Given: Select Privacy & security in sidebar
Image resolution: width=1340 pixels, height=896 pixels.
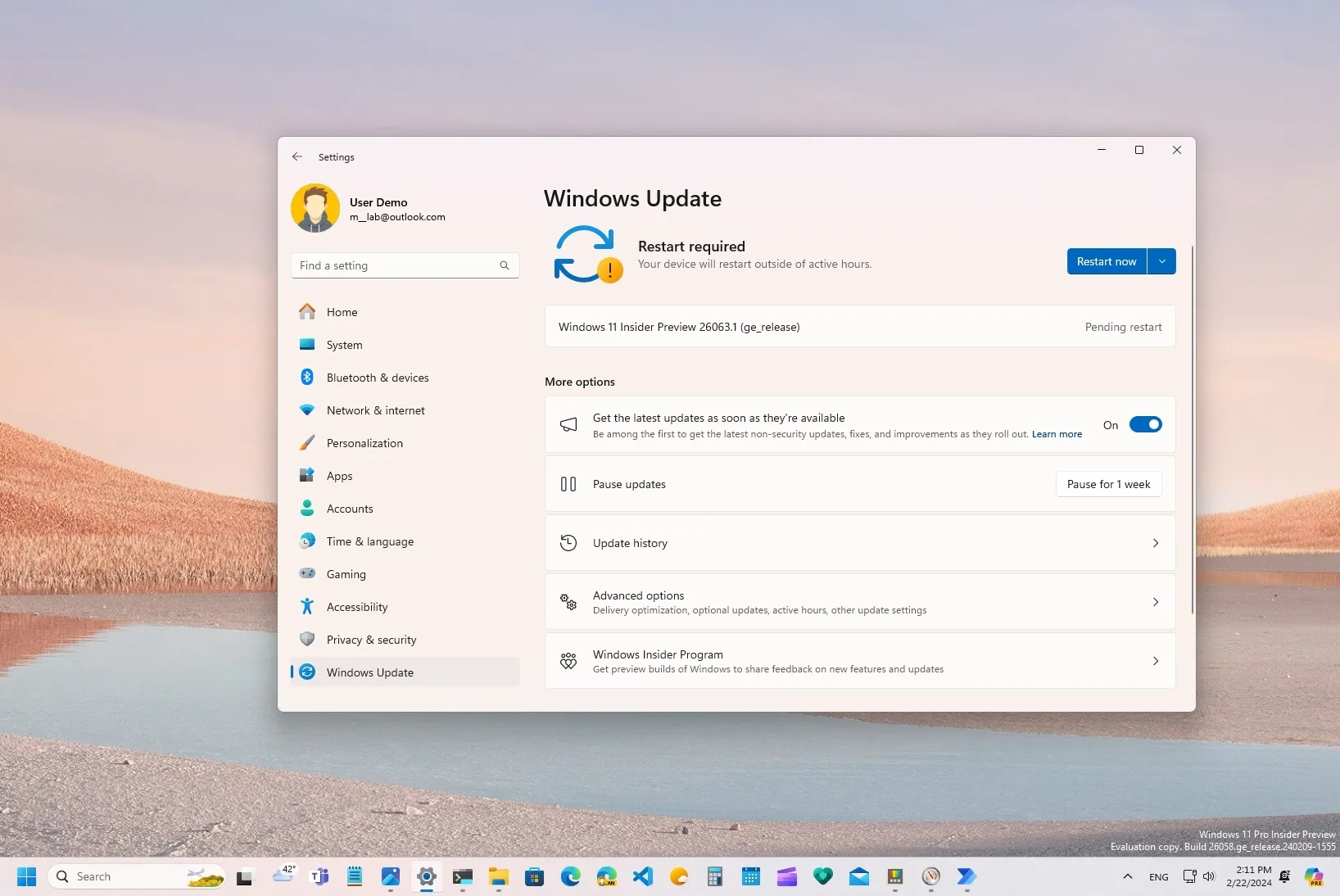Looking at the screenshot, I should 405,640.
